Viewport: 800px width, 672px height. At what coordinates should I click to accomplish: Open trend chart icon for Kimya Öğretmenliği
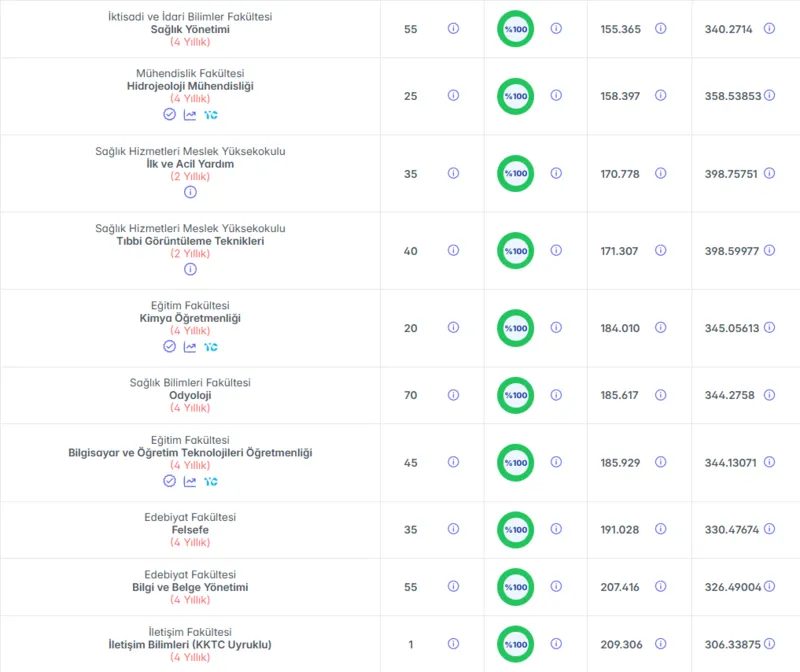tap(190, 346)
